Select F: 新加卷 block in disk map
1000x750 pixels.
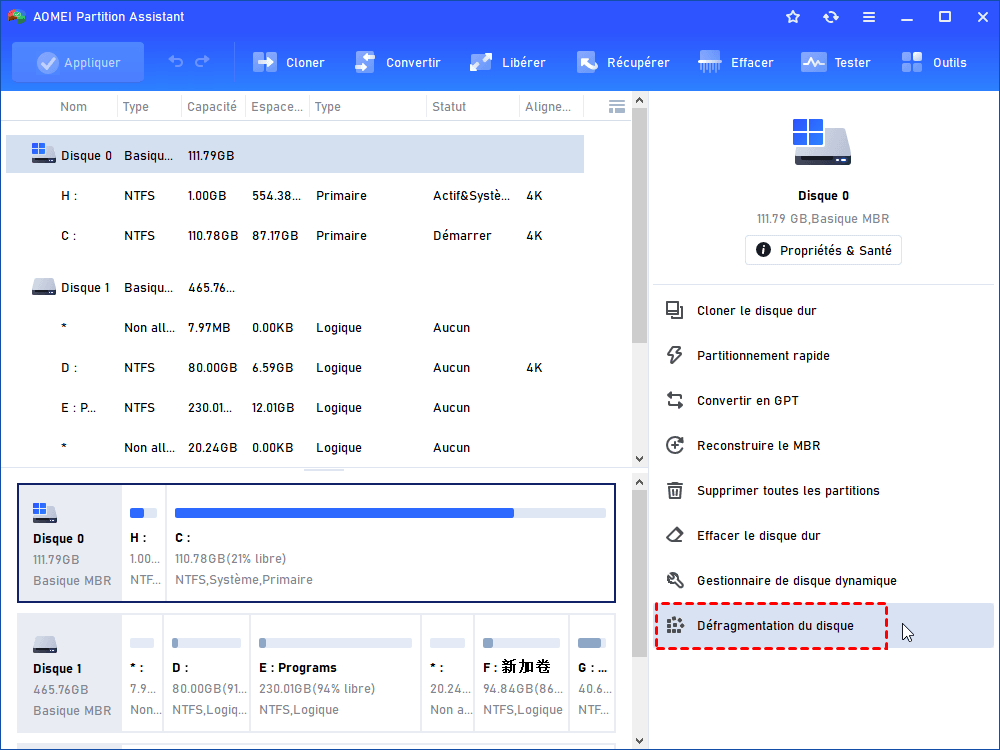pos(522,673)
